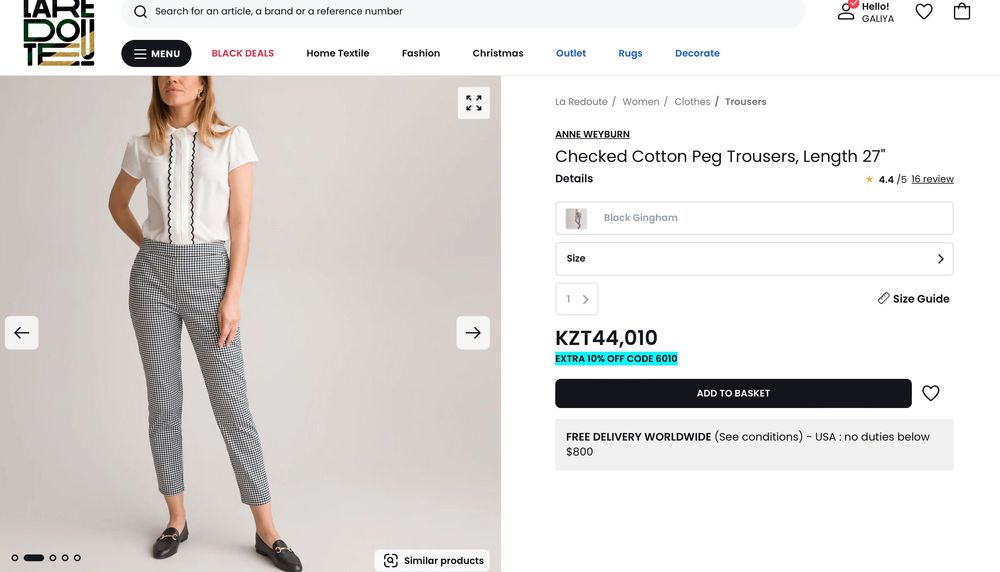Expand product image to fullscreen
This screenshot has width=1000, height=572.
(x=473, y=103)
